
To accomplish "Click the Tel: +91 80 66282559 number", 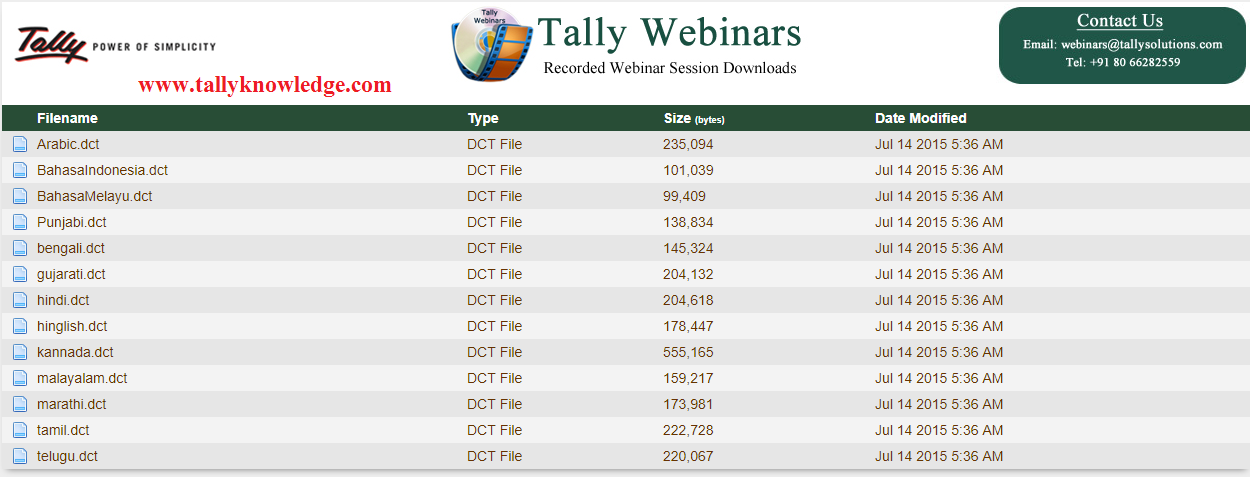I will (x=1123, y=62).
